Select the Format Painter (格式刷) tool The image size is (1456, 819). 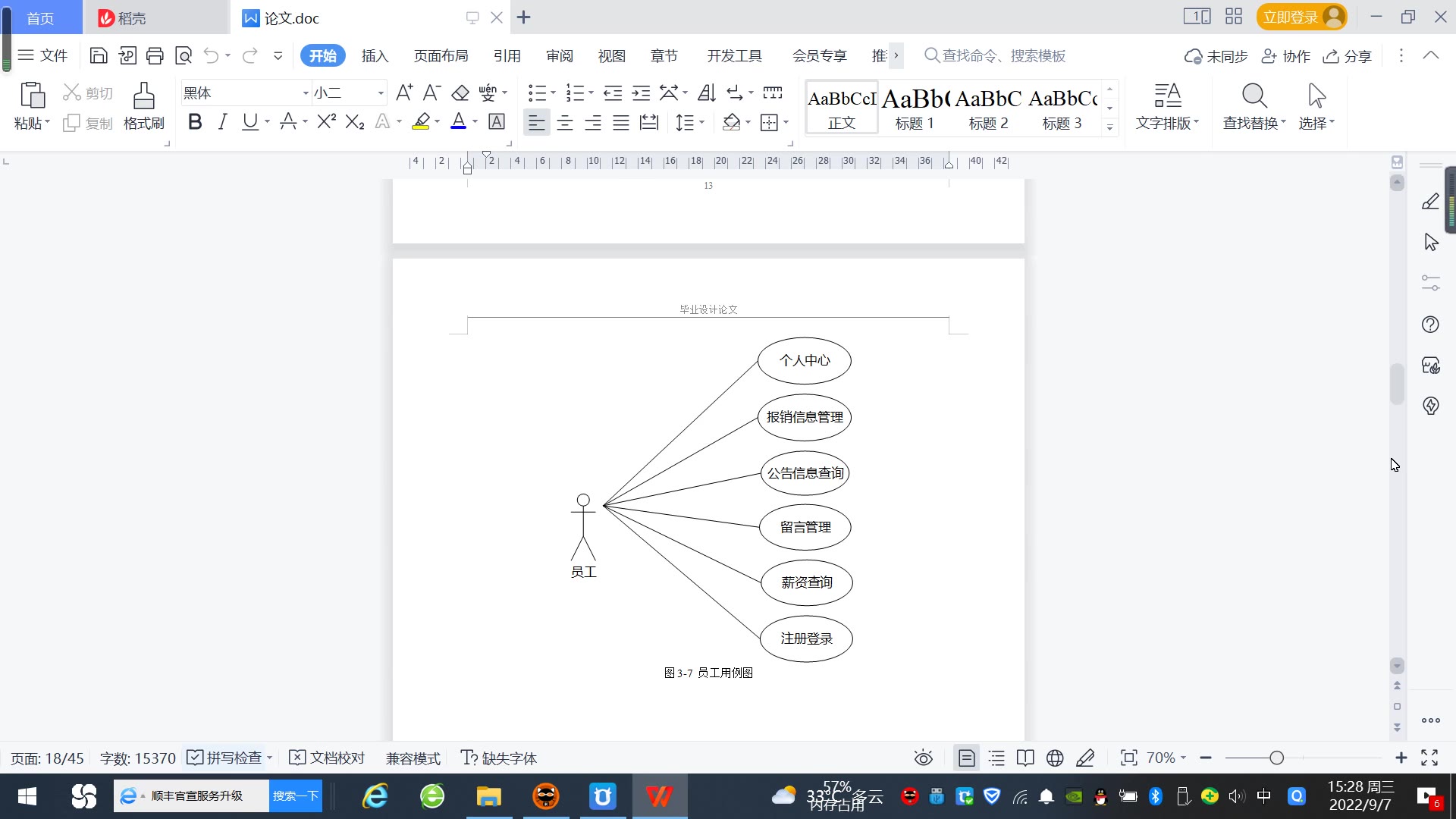pos(144,106)
